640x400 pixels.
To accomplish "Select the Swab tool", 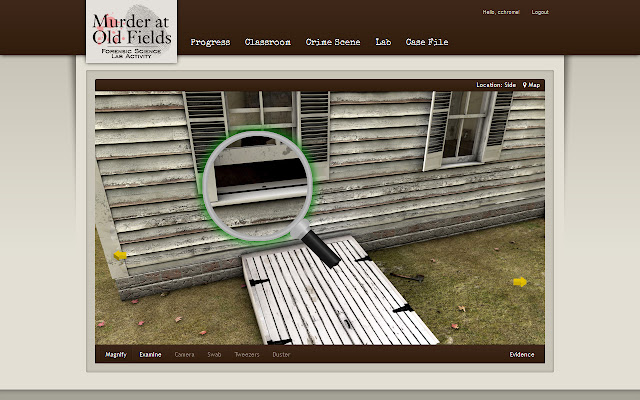I will (x=214, y=354).
